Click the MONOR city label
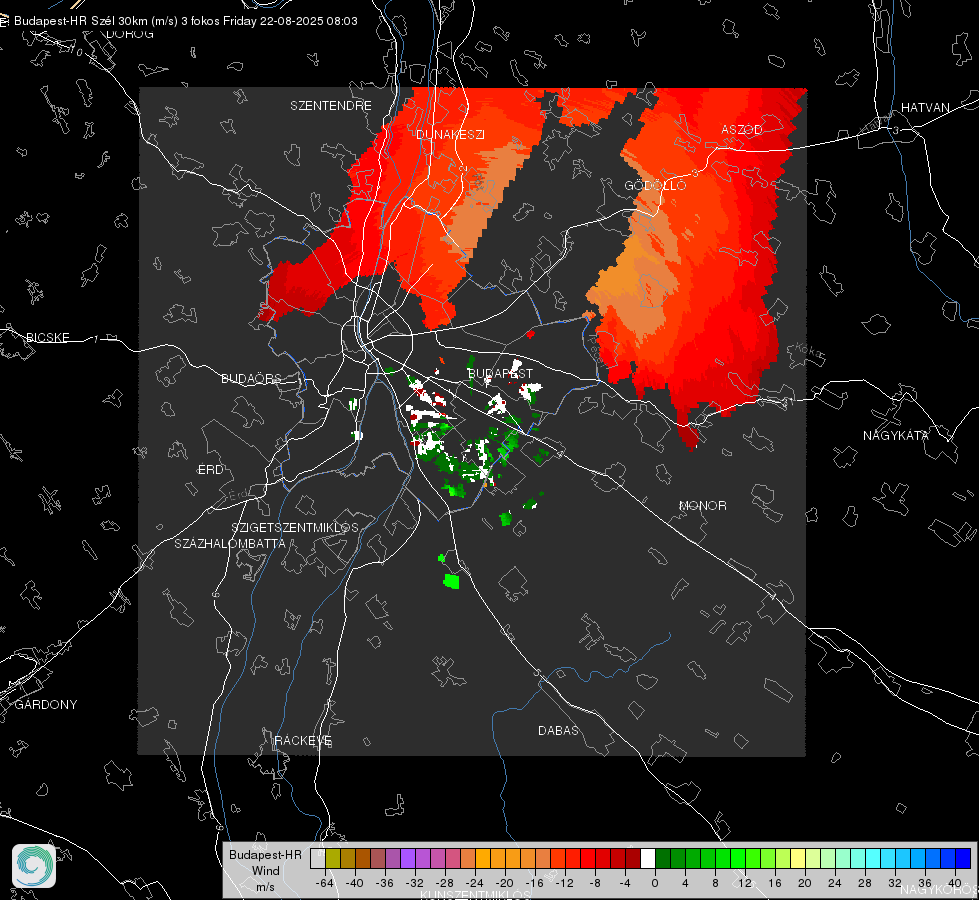 coord(702,505)
